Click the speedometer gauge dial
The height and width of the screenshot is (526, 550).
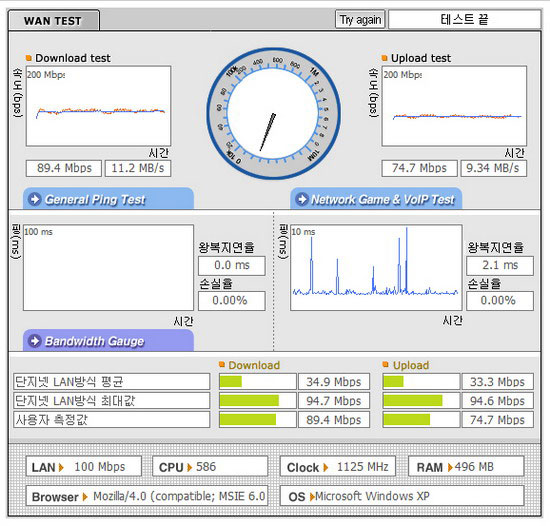click(273, 114)
